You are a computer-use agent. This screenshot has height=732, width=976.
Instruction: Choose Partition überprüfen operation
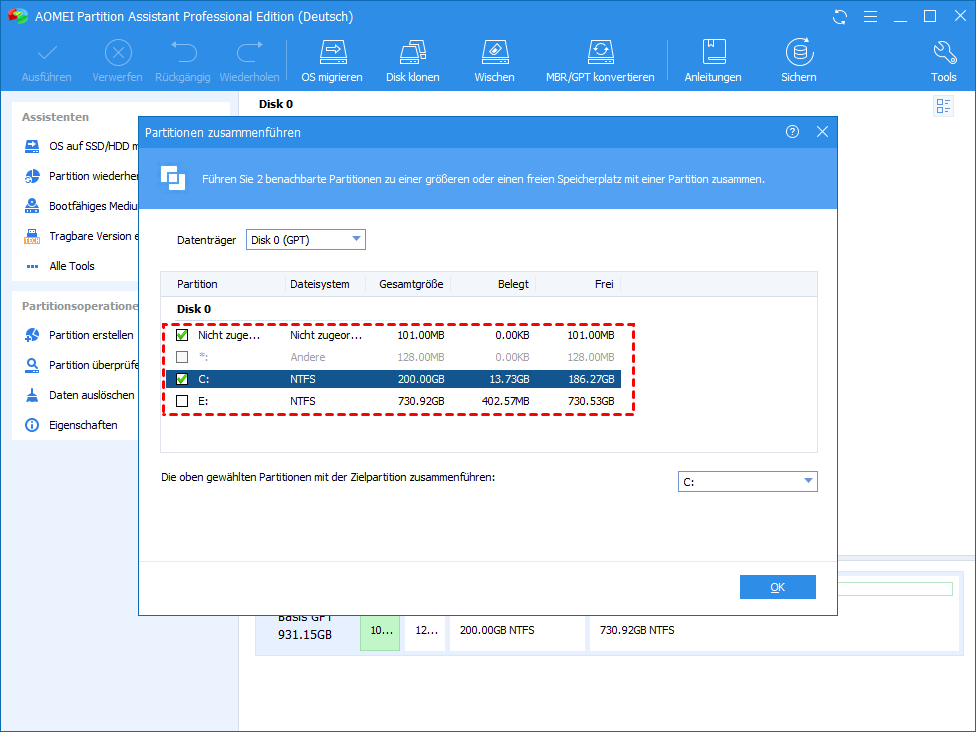80,365
